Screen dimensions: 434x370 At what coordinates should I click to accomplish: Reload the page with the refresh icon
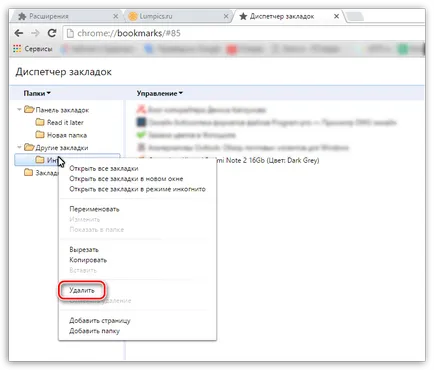coord(52,33)
